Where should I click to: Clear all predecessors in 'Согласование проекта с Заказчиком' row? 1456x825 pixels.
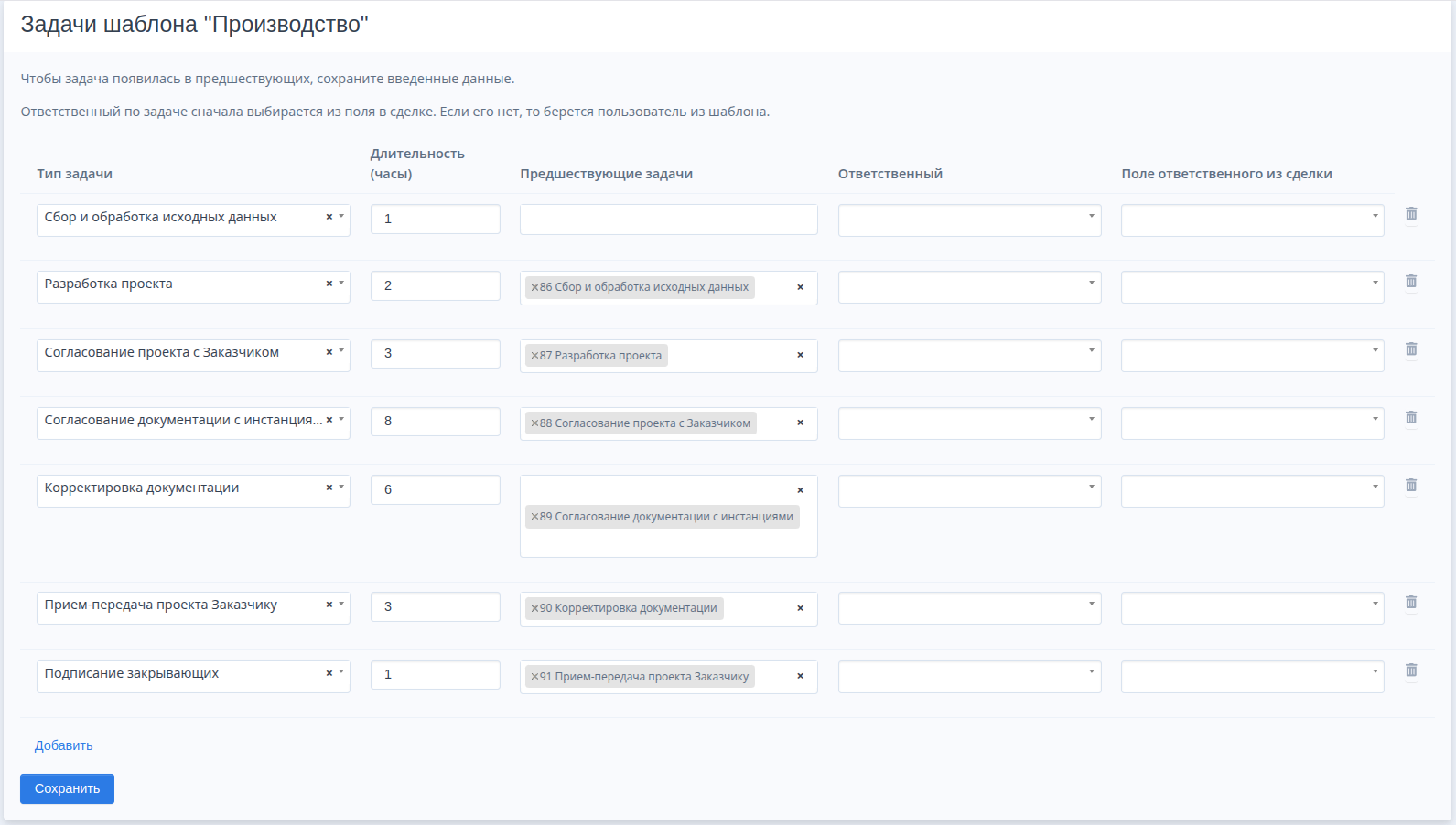800,355
